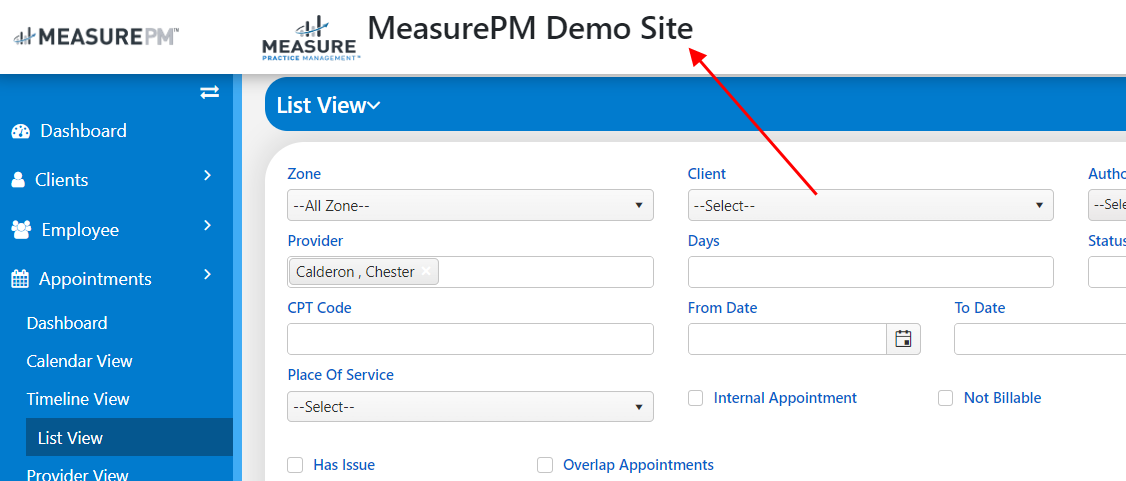Click the From Date input field

(x=787, y=339)
